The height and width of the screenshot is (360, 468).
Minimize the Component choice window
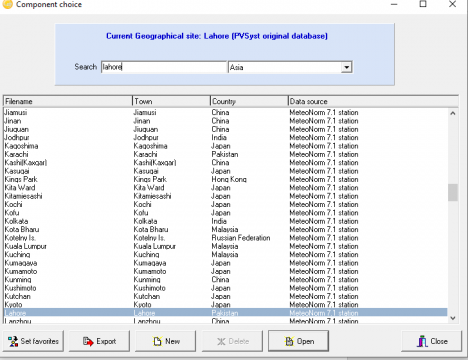click(394, 4)
